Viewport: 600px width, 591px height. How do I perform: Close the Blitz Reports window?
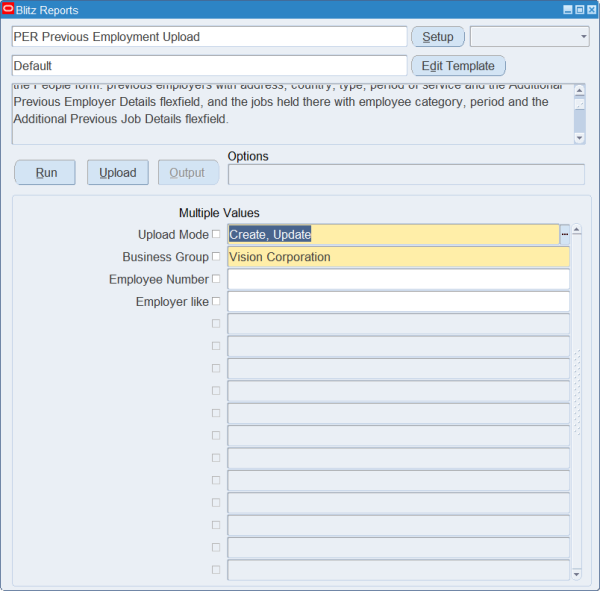(x=592, y=10)
